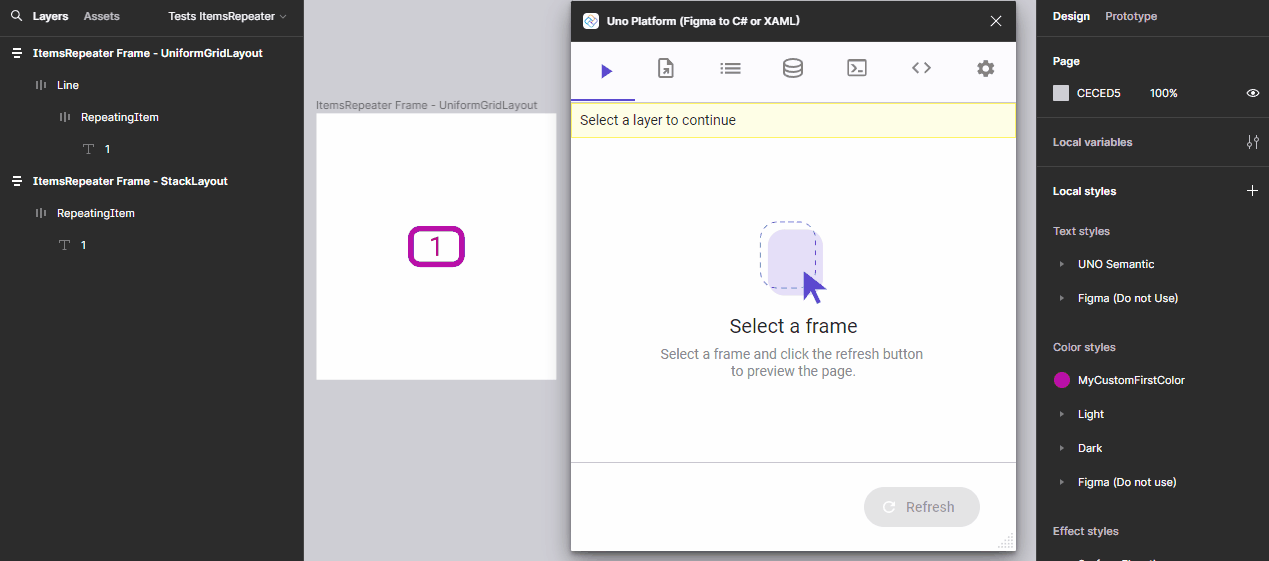The width and height of the screenshot is (1269, 561).
Task: Open the list view tab icon
Action: (x=730, y=68)
